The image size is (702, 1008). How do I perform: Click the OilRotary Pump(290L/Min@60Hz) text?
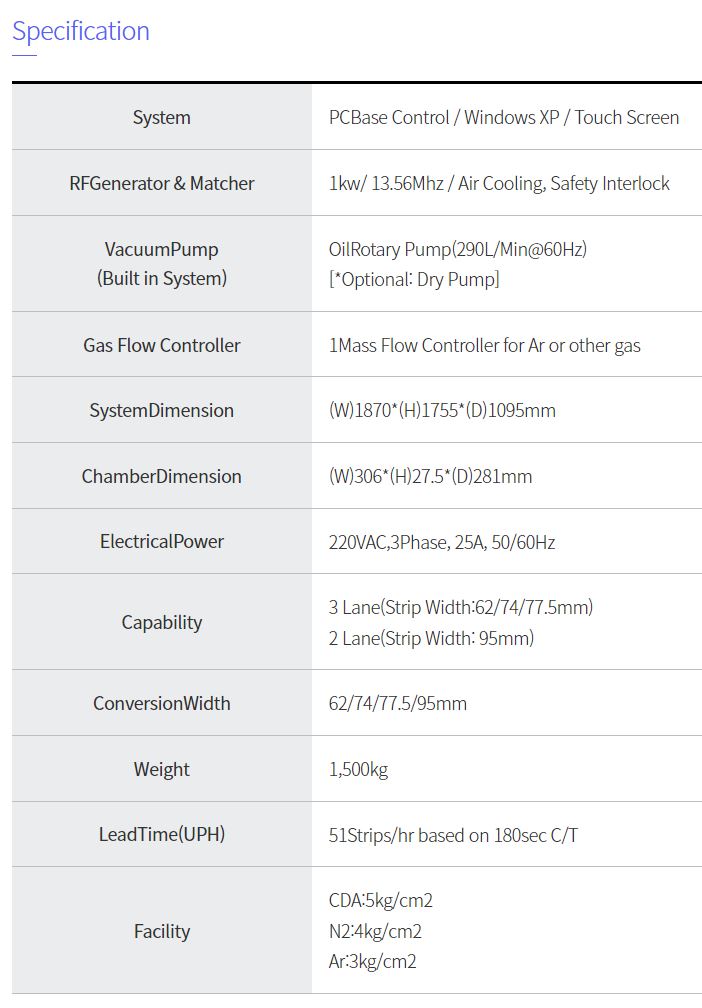[457, 249]
